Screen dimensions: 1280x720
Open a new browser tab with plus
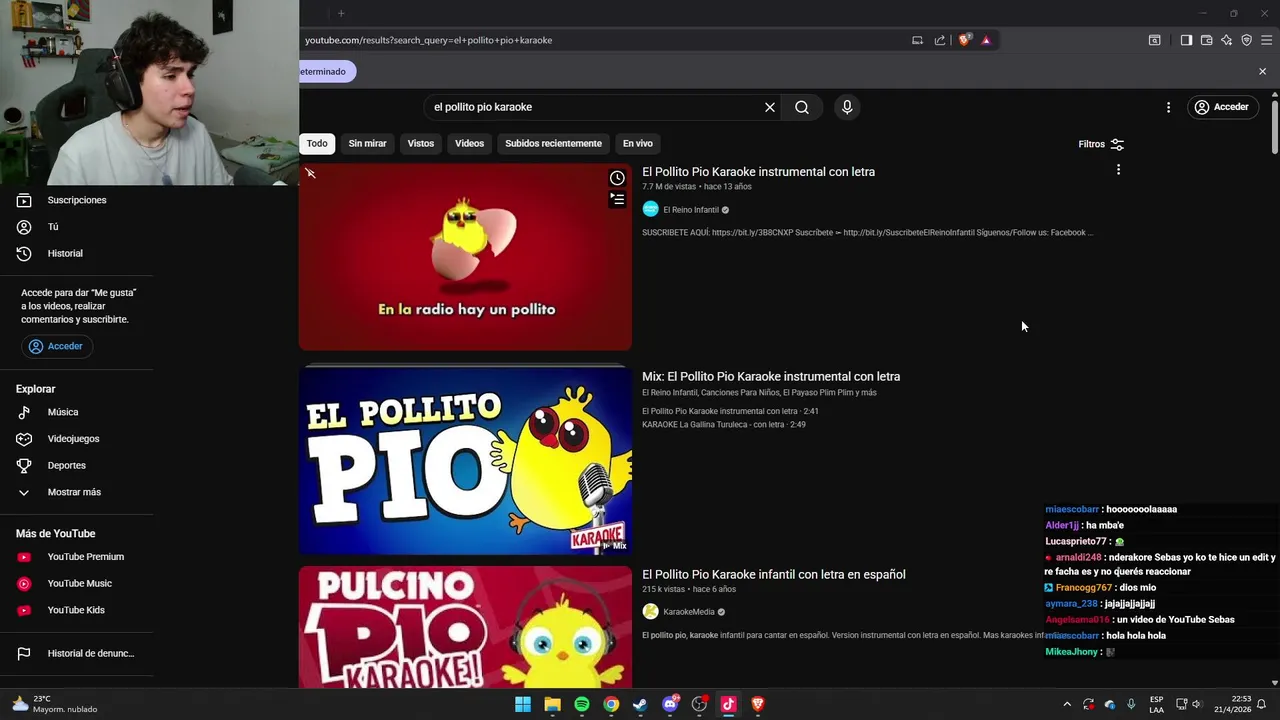pos(341,13)
